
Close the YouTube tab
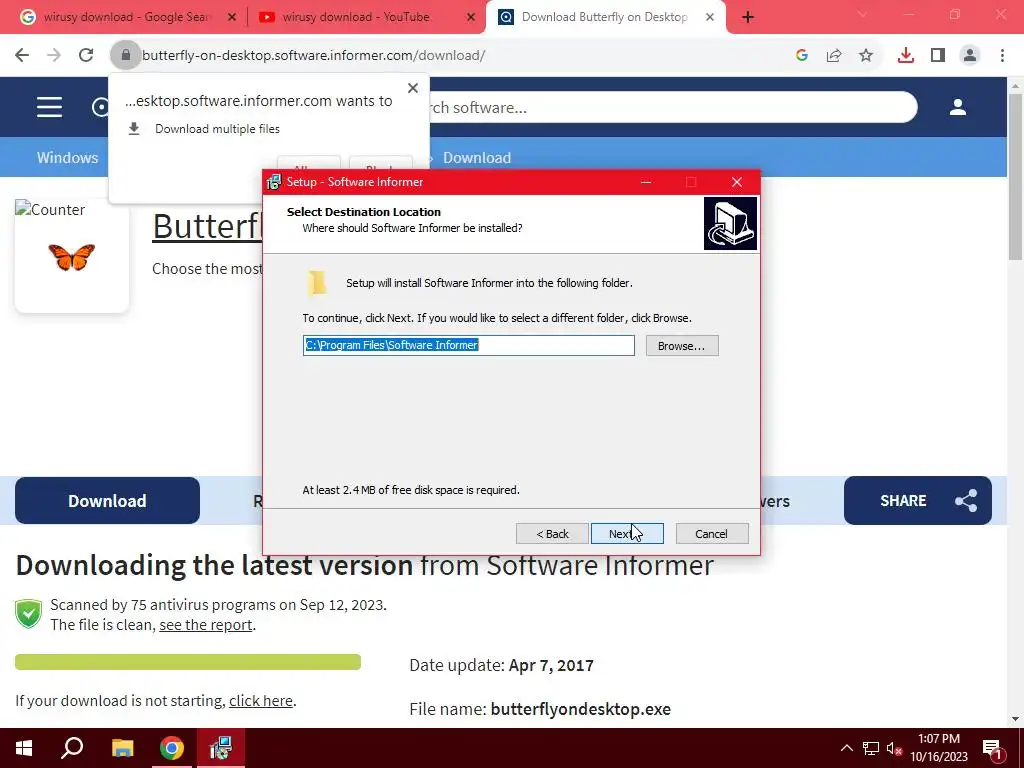[471, 18]
